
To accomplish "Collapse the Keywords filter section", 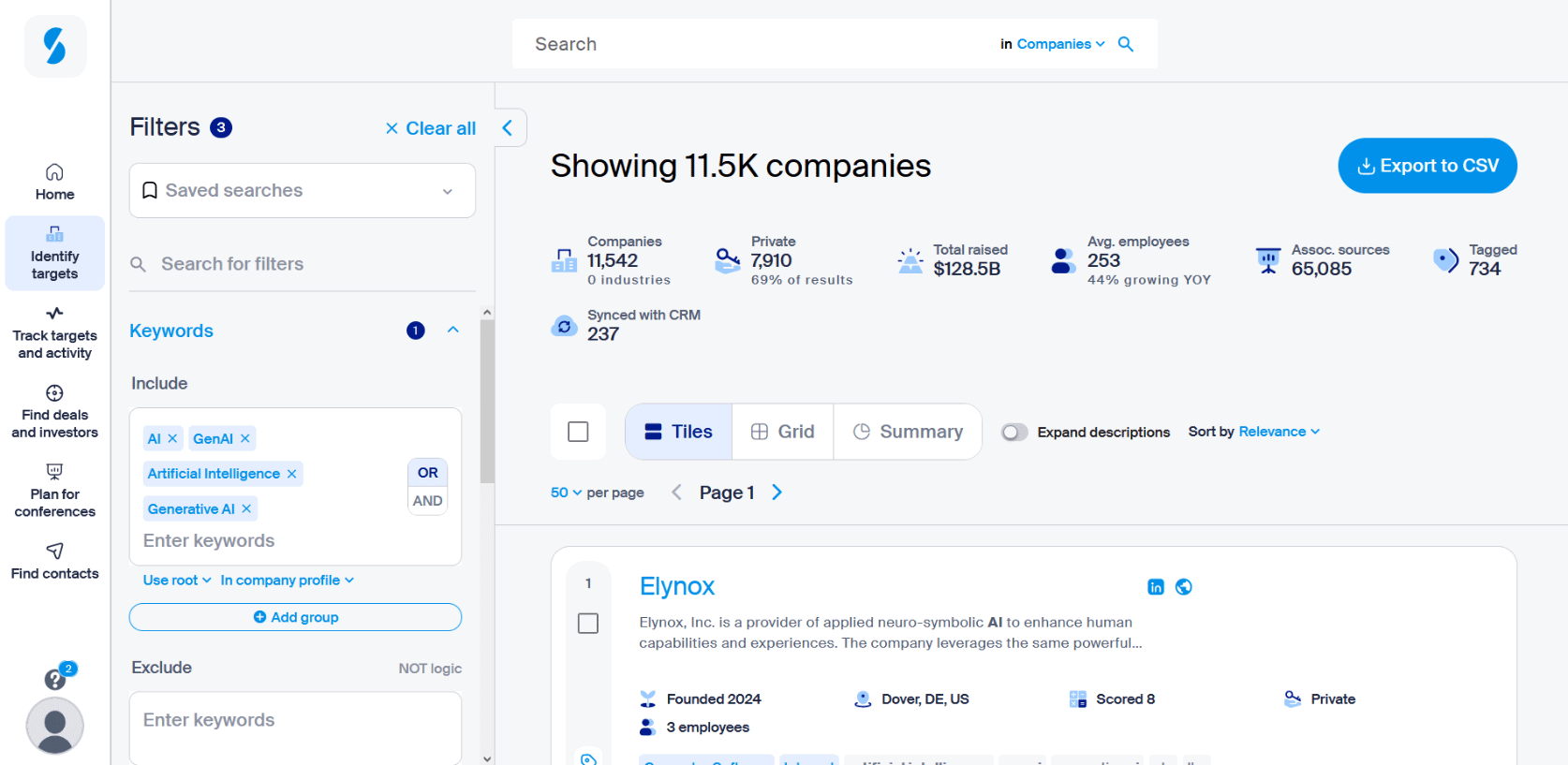I will click(x=453, y=330).
